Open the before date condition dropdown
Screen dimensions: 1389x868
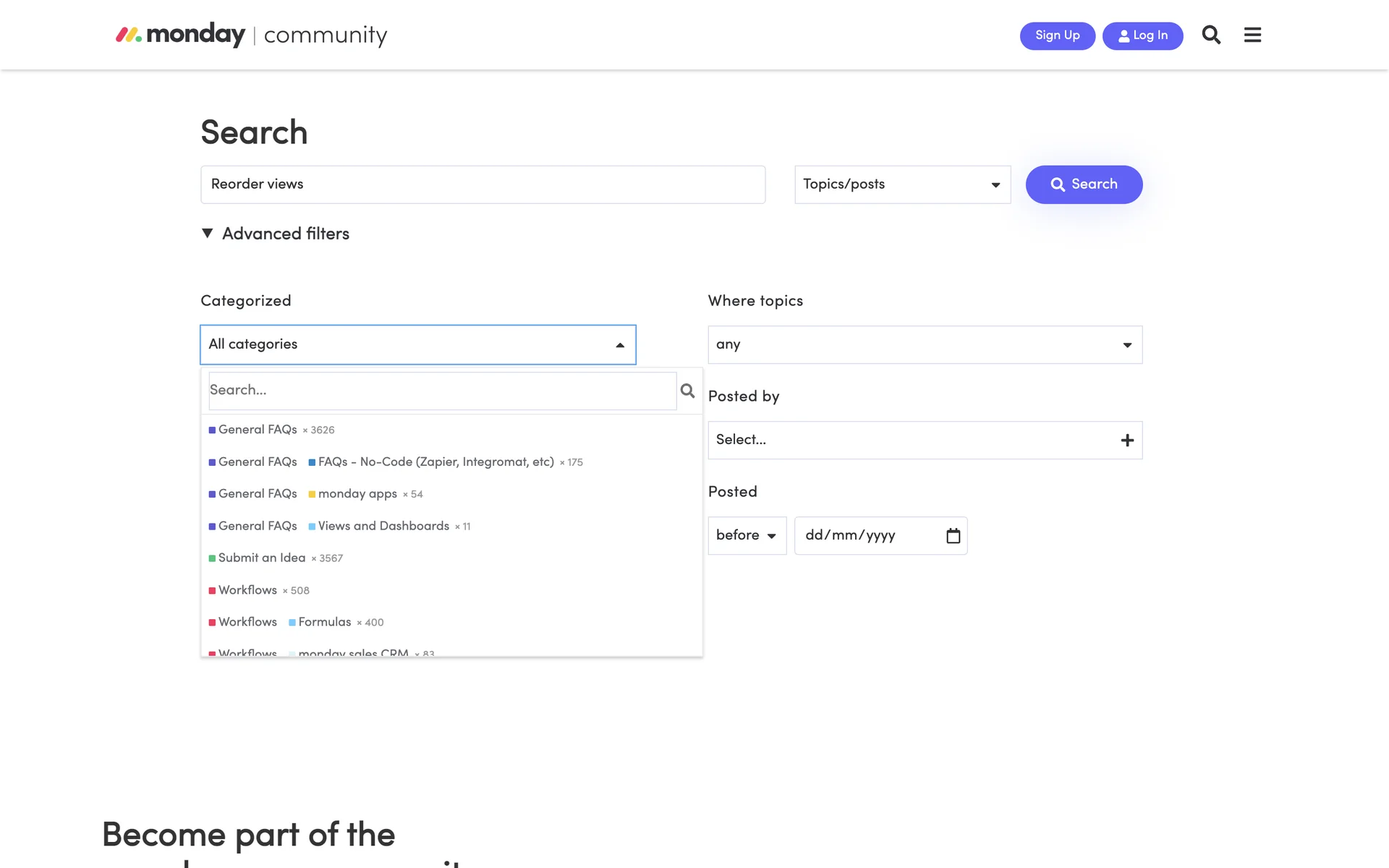coord(746,535)
